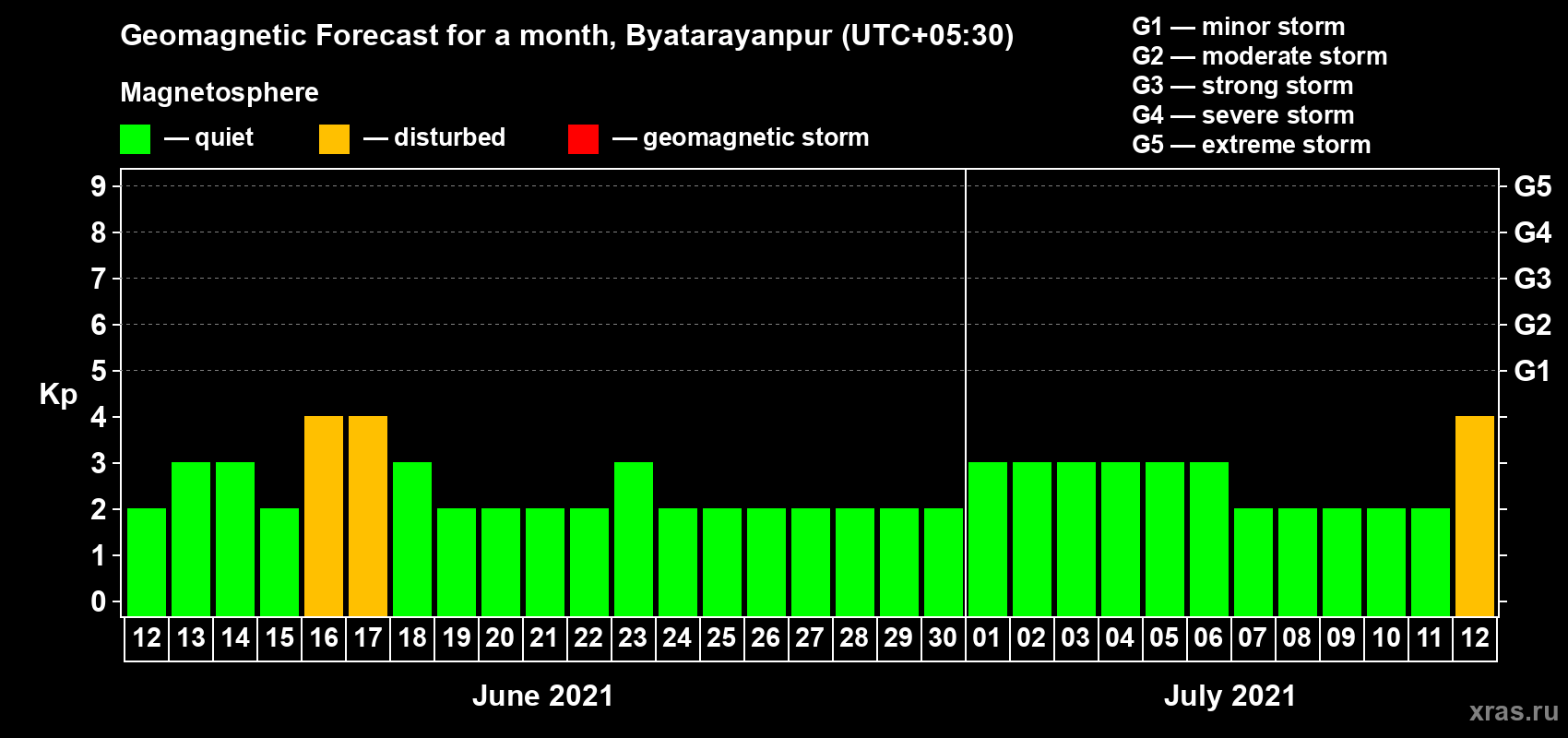
Task: Click the 'July 2021' month label
Action: (1229, 696)
